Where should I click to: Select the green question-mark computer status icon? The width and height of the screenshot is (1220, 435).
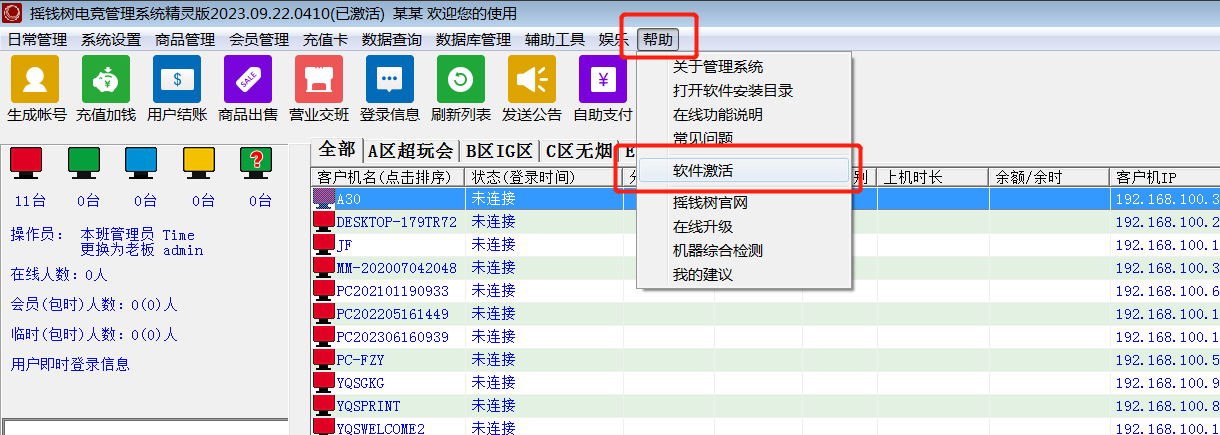(x=257, y=162)
